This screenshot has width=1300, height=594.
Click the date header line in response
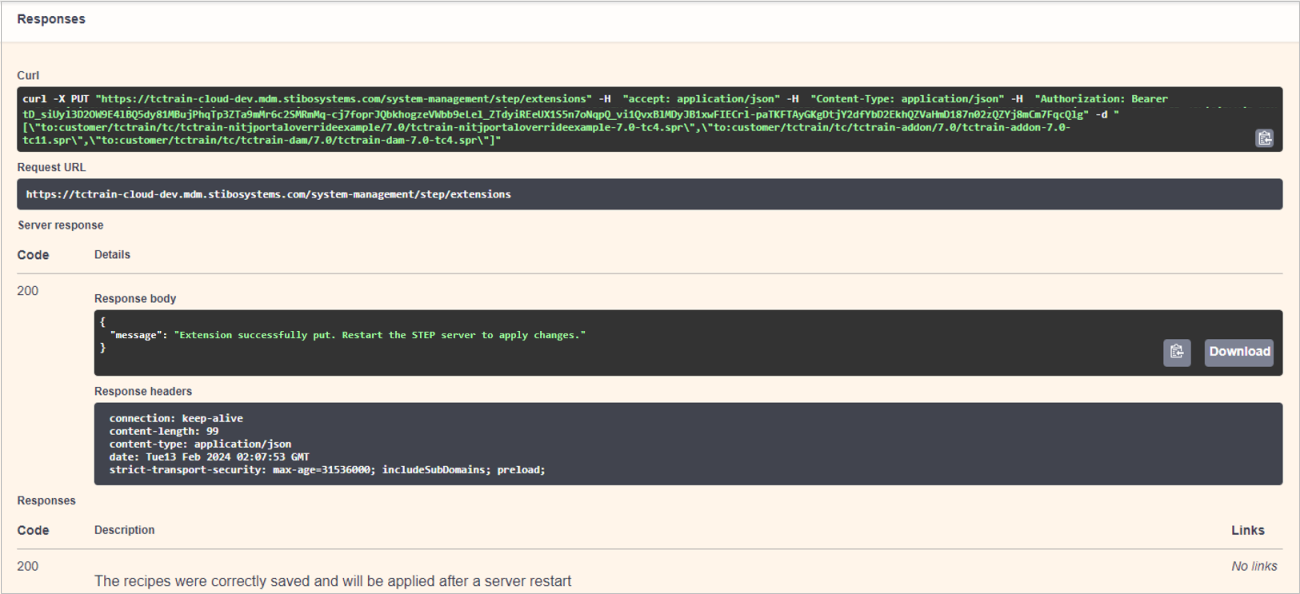pyautogui.click(x=202, y=457)
